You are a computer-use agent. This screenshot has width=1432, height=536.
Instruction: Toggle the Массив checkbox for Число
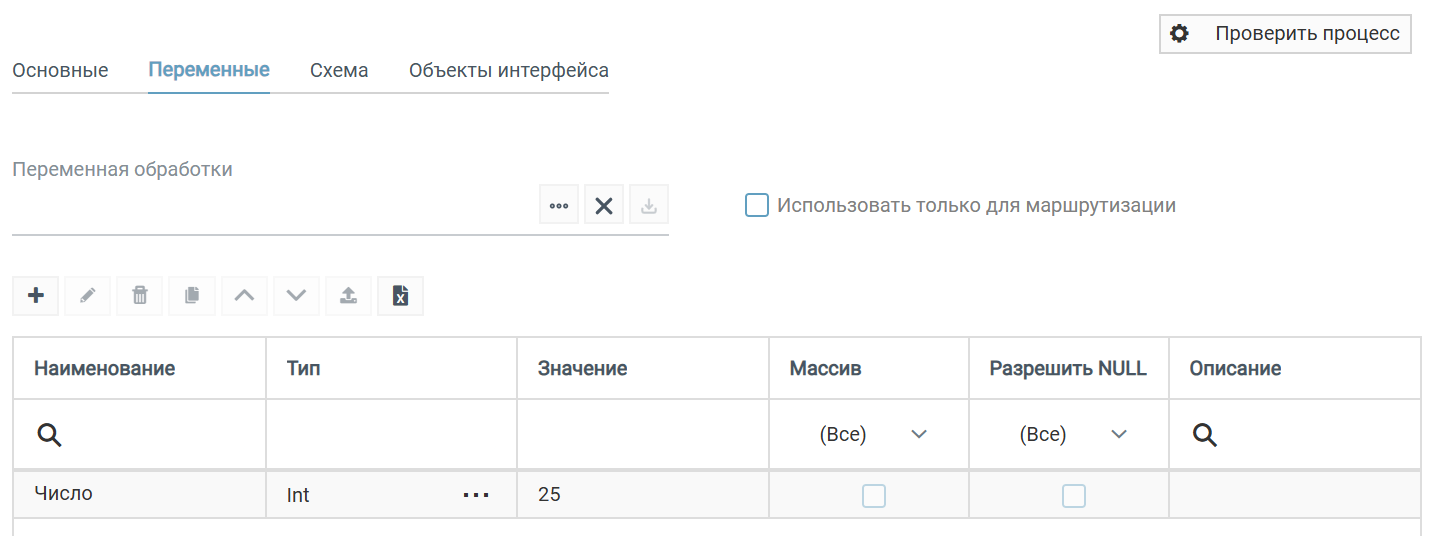click(x=874, y=495)
